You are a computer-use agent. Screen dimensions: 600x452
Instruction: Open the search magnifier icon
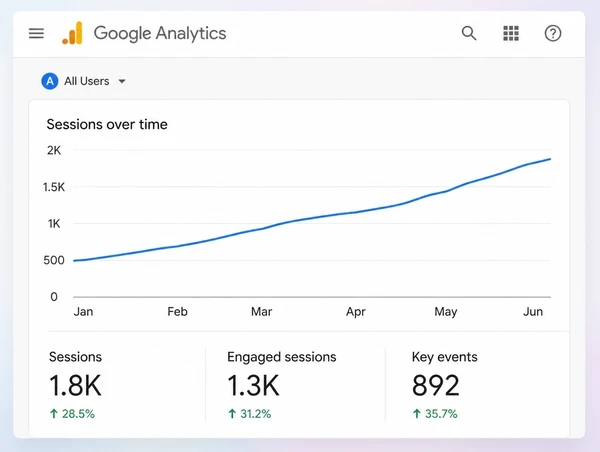(x=469, y=33)
